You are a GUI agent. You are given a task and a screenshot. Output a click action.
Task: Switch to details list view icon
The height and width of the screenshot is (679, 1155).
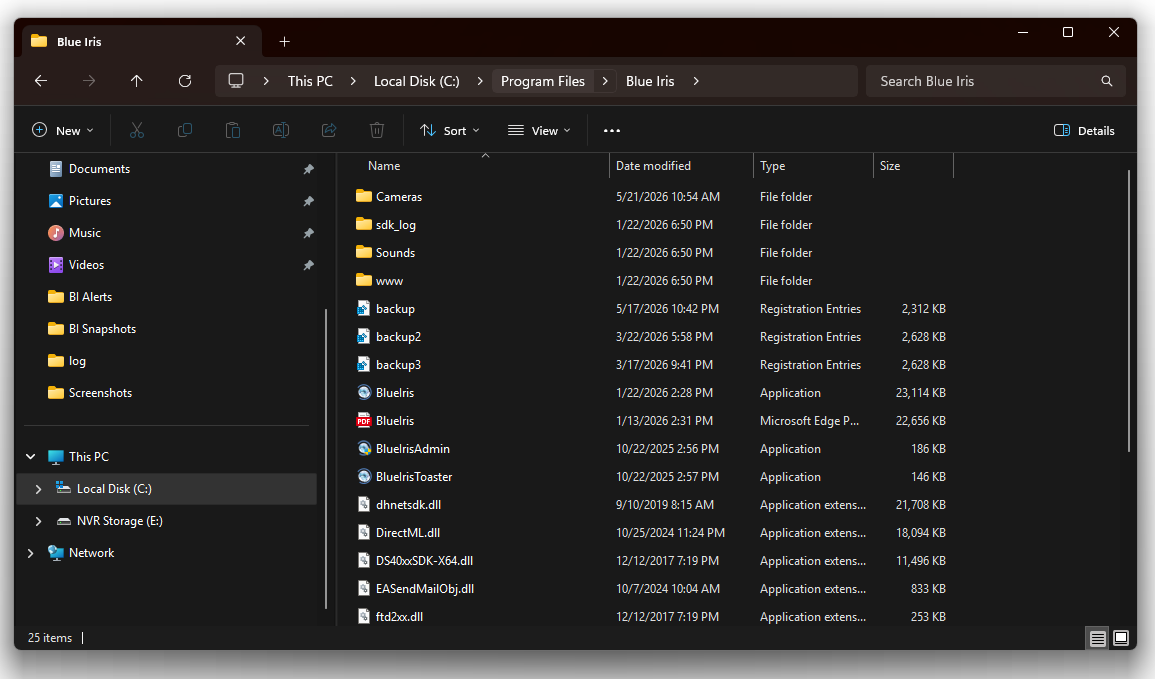(1098, 638)
